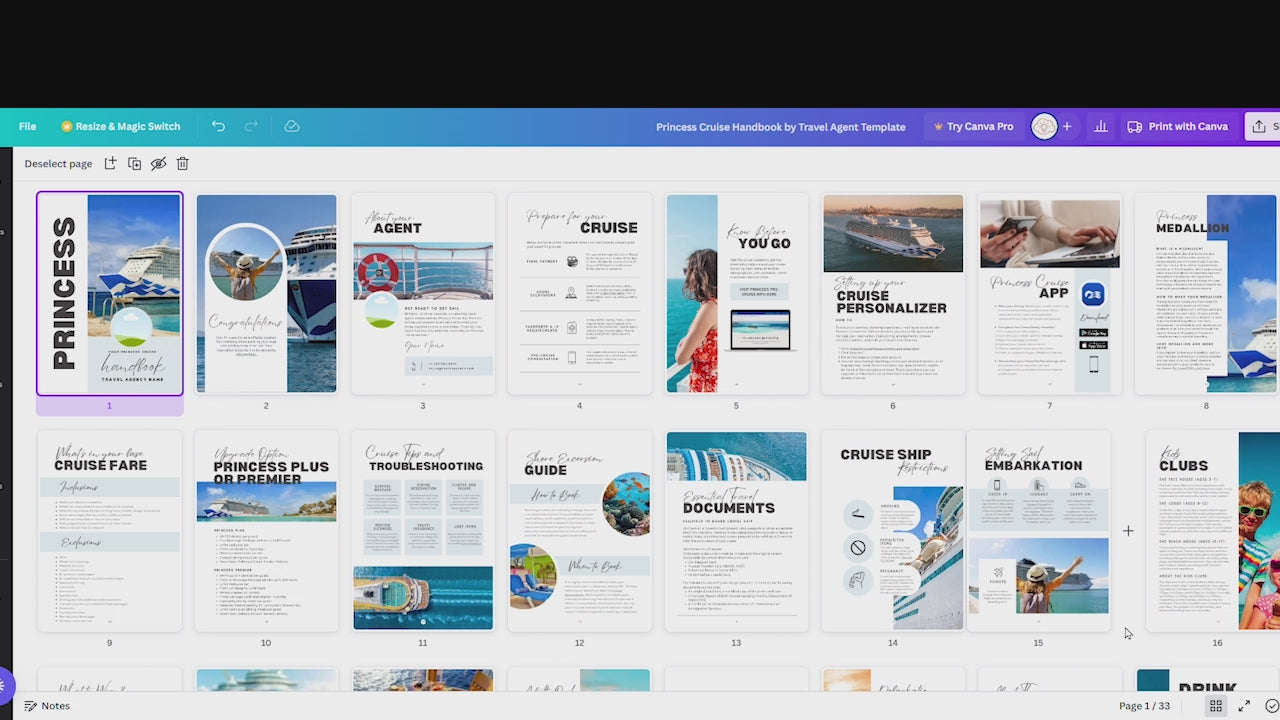Select page 13 Essential Travel Documents thumbnail
Viewport: 1280px width, 720px height.
click(x=737, y=531)
